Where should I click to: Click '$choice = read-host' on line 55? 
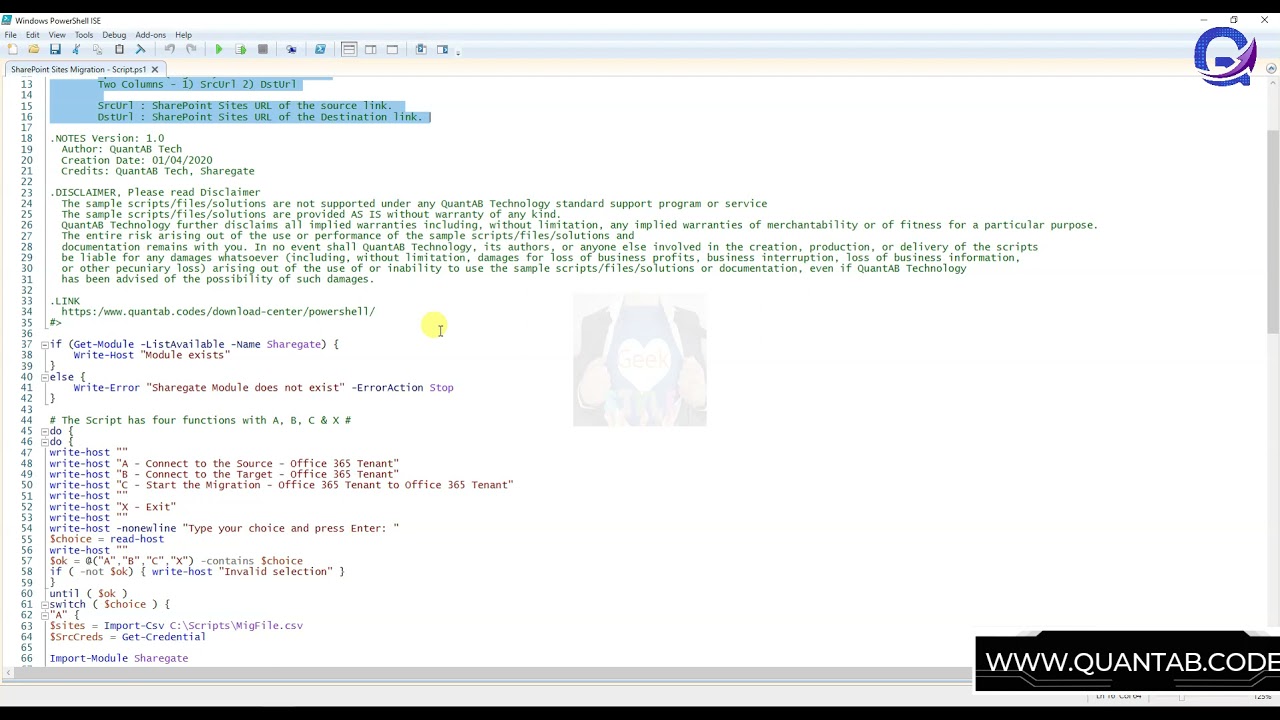point(106,539)
